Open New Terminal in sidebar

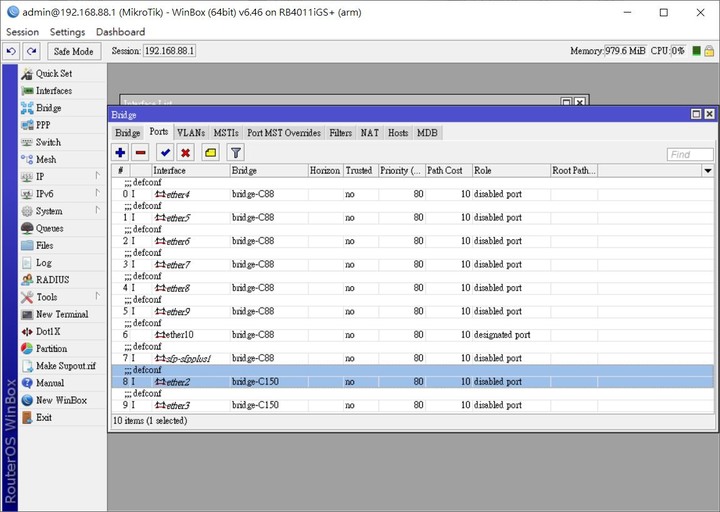point(62,314)
